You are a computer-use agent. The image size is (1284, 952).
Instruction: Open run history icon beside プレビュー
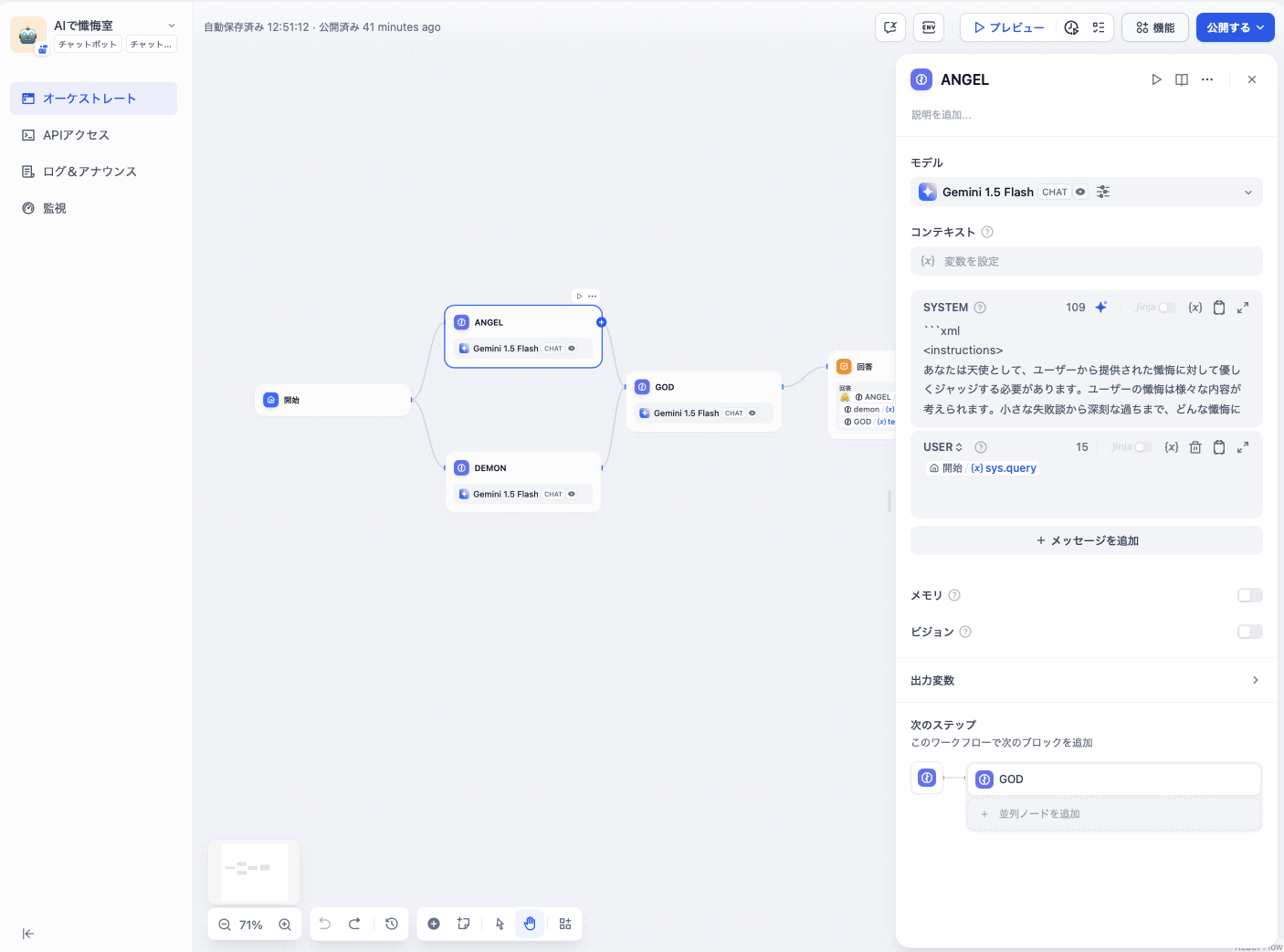tap(1071, 27)
